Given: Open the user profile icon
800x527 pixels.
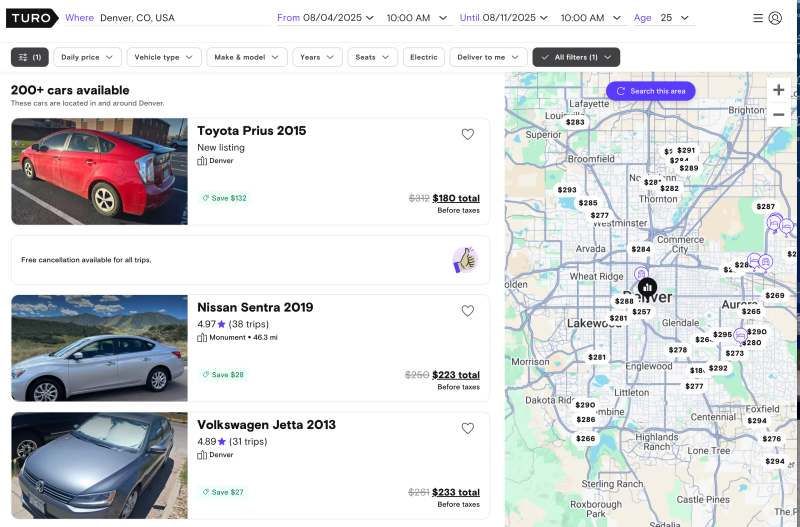Looking at the screenshot, I should (x=775, y=18).
